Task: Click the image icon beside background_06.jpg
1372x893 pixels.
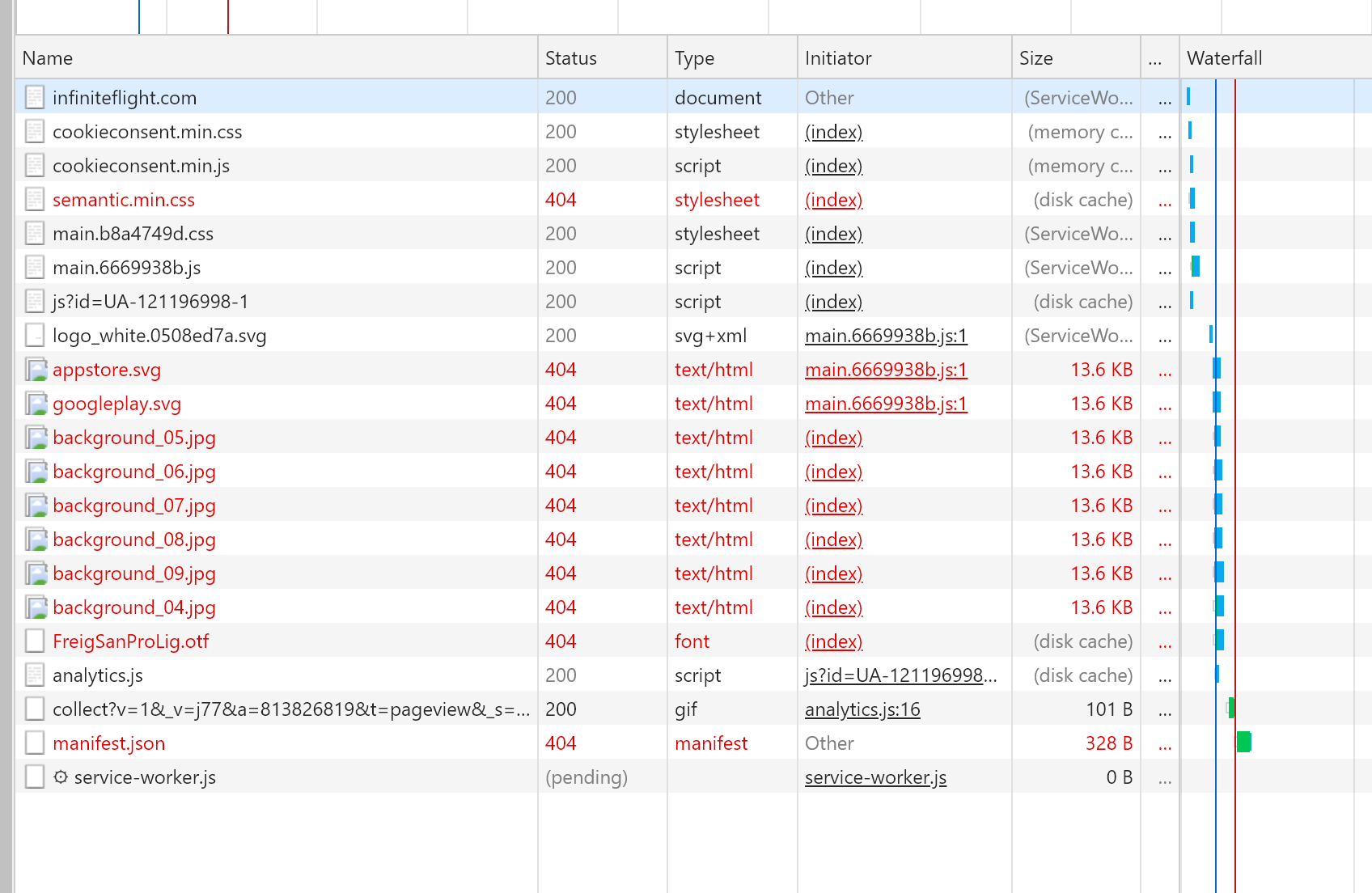Action: click(x=36, y=472)
